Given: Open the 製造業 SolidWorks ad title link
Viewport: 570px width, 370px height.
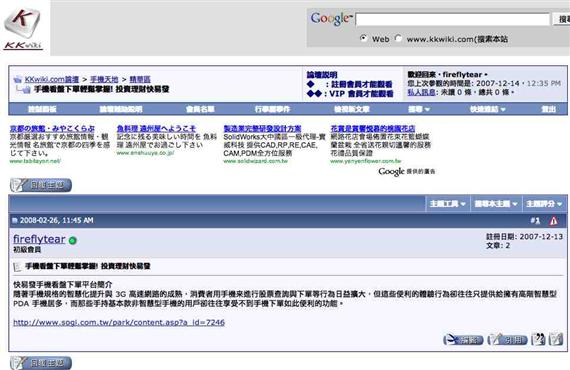Looking at the screenshot, I should coord(262,128).
